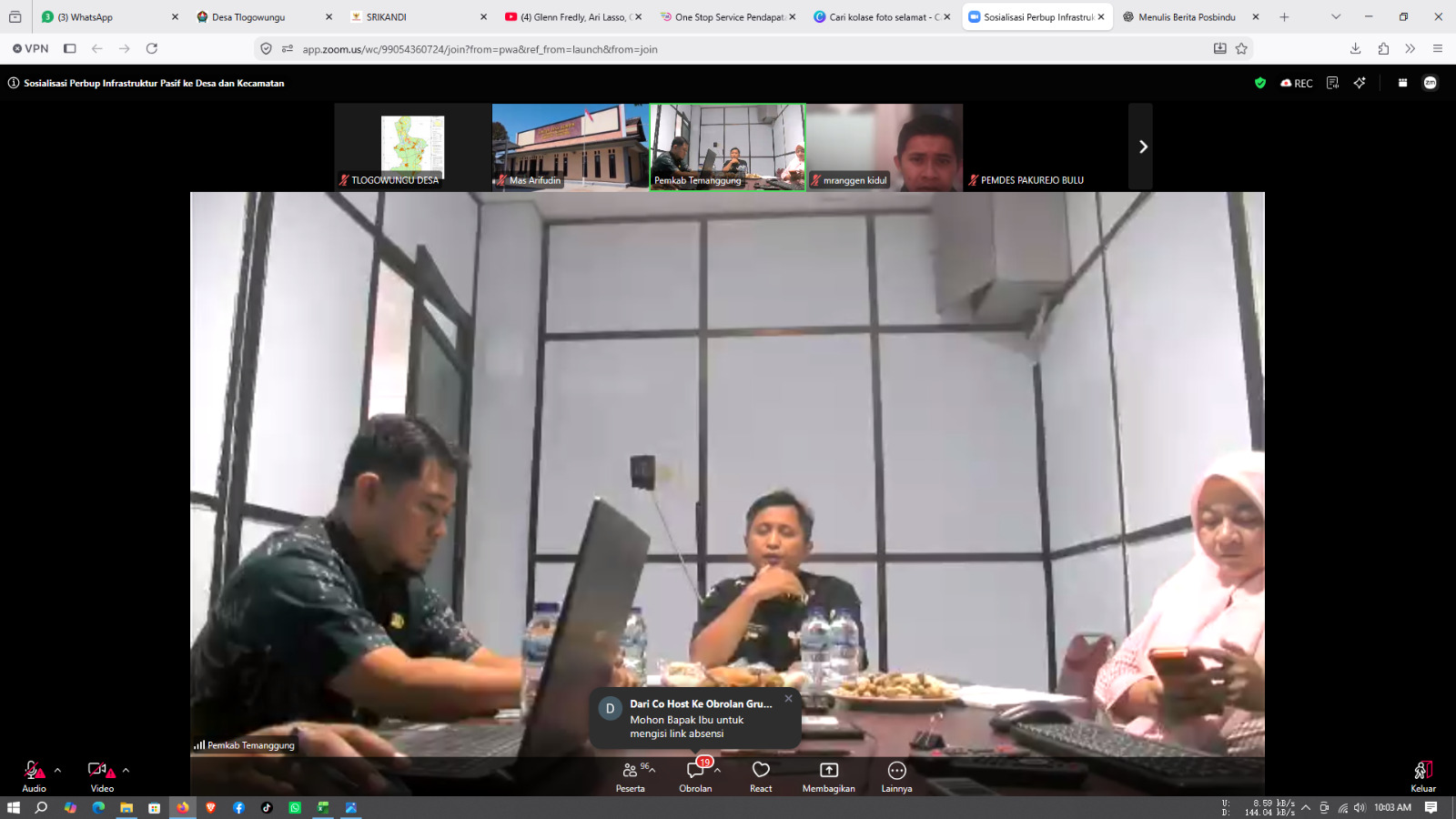Open the list all tabs dropdown
This screenshot has width=1456, height=819.
click(1335, 16)
